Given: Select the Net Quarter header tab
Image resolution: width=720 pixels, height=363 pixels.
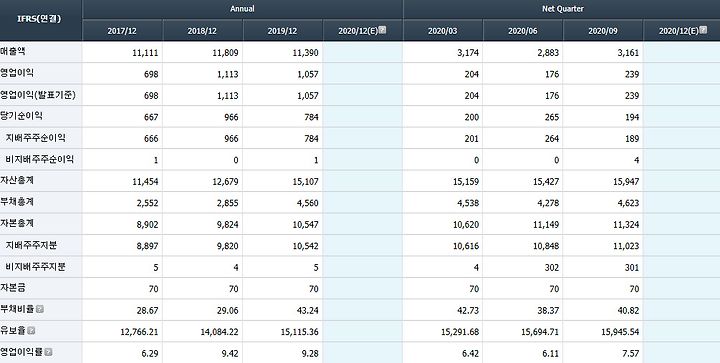Looking at the screenshot, I should (562, 9).
